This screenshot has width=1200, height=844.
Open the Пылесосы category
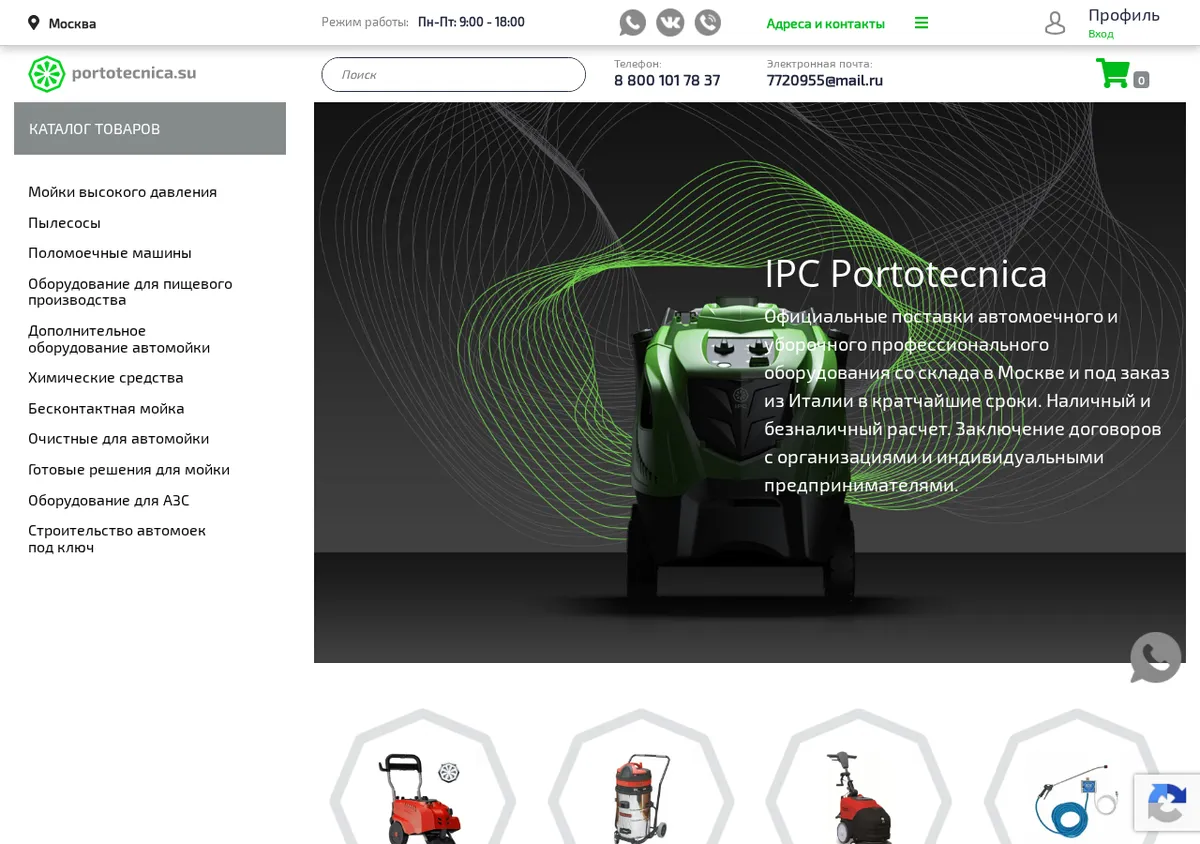pyautogui.click(x=64, y=222)
